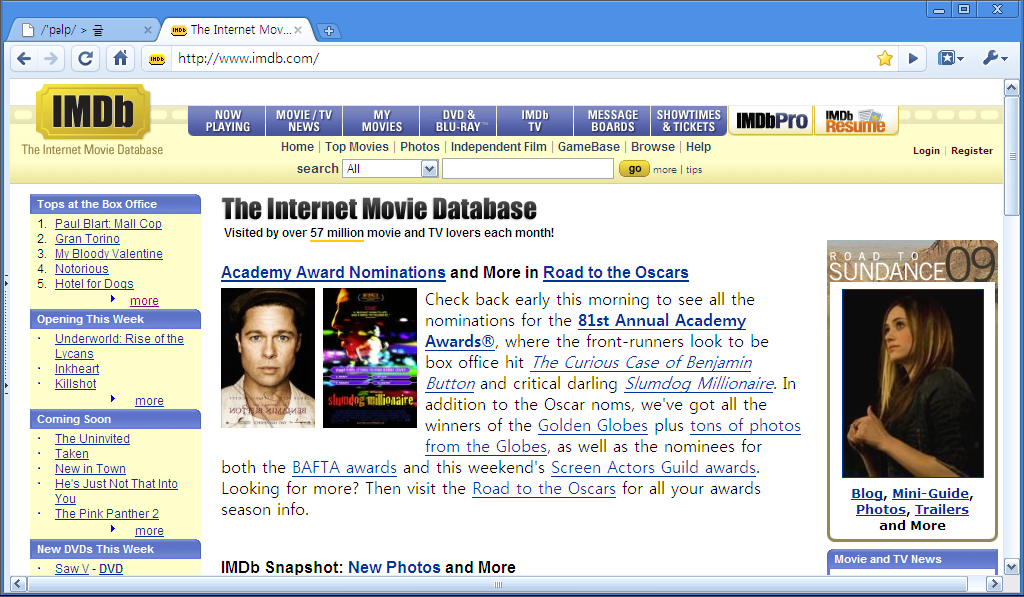Click the Slumdog Millionaire poster thumbnail

click(x=370, y=358)
